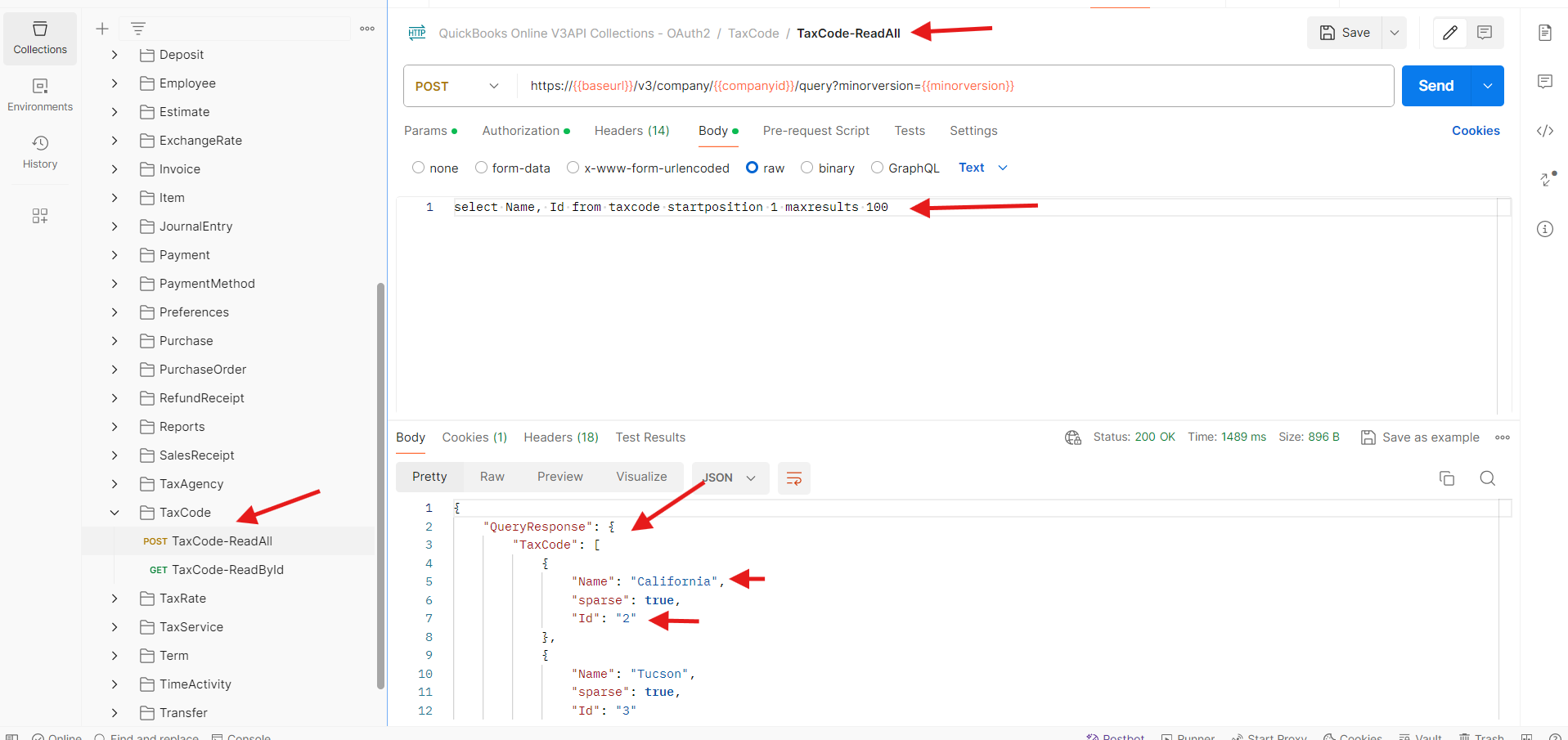Switch response view to Visualize
Image resolution: width=1568 pixels, height=740 pixels.
(x=641, y=477)
